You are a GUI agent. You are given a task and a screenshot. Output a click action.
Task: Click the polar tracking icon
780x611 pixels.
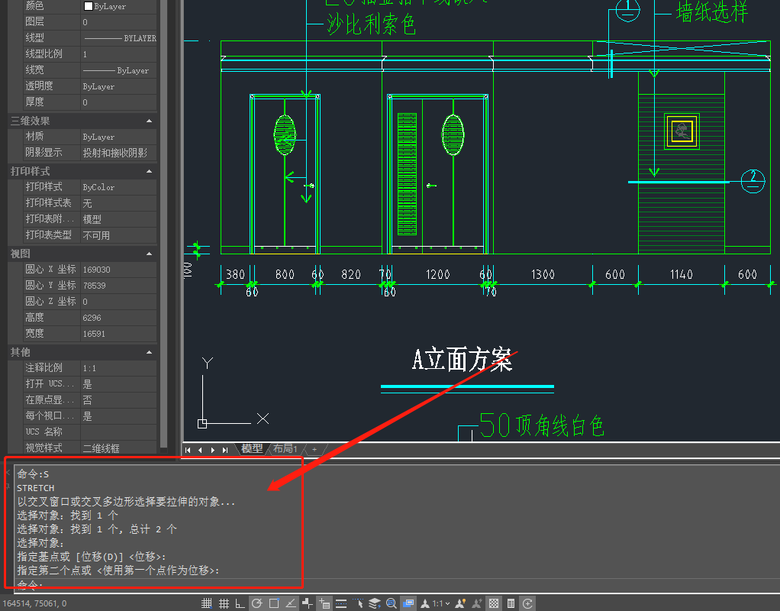[x=257, y=603]
